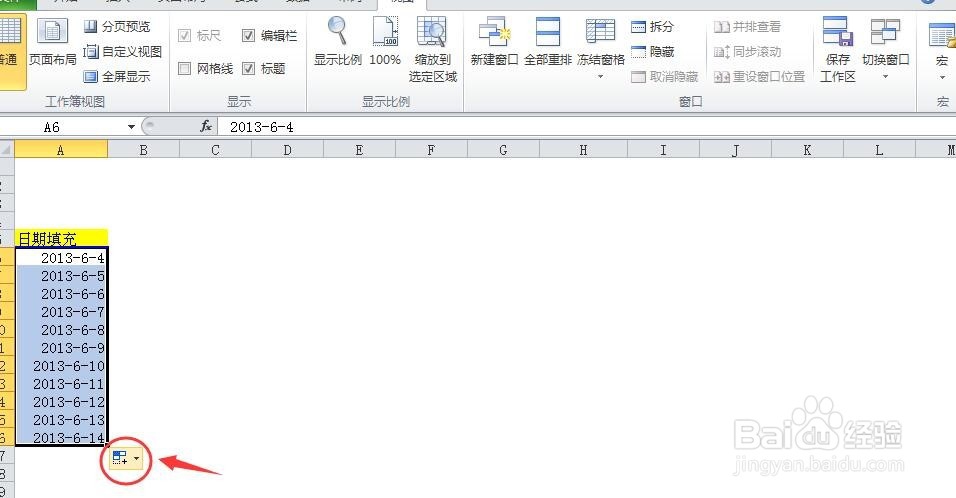Switch to Full Screen (全屏显示)
This screenshot has width=956, height=498.
tap(116, 76)
